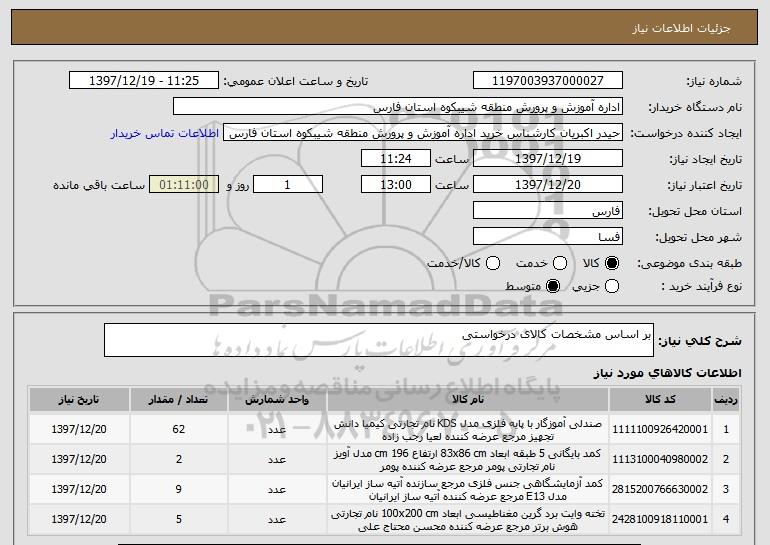Select the کالا radio button
The width and height of the screenshot is (770, 545).
pos(612,264)
